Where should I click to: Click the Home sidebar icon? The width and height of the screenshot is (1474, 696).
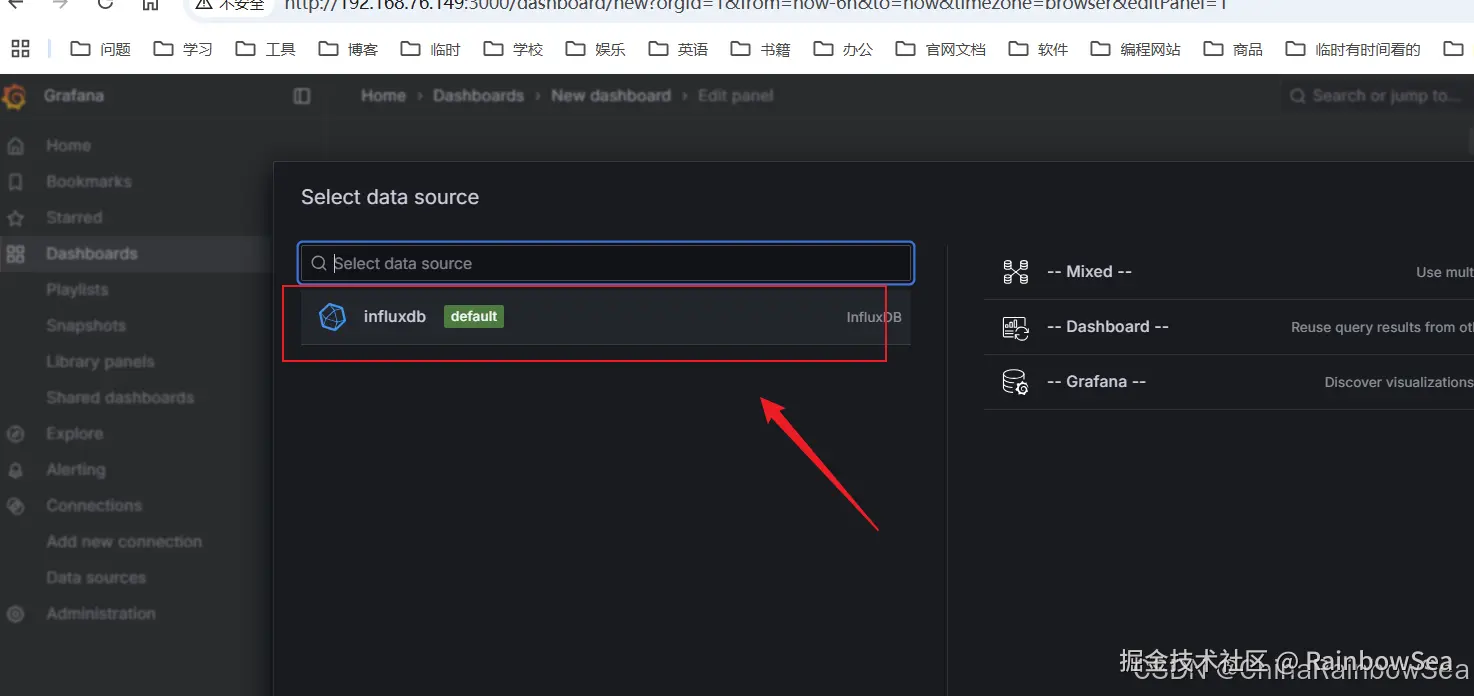point(15,146)
